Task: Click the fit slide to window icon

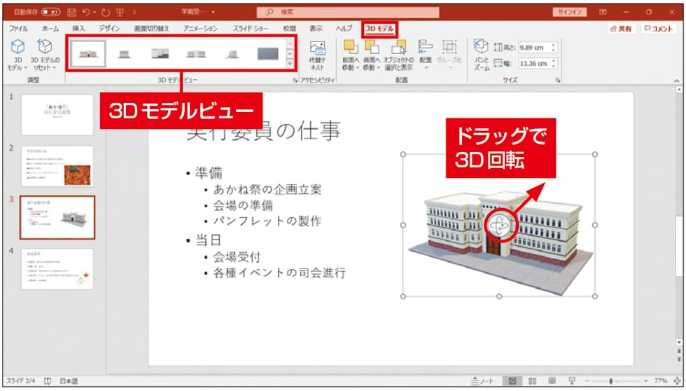Action: tap(677, 381)
